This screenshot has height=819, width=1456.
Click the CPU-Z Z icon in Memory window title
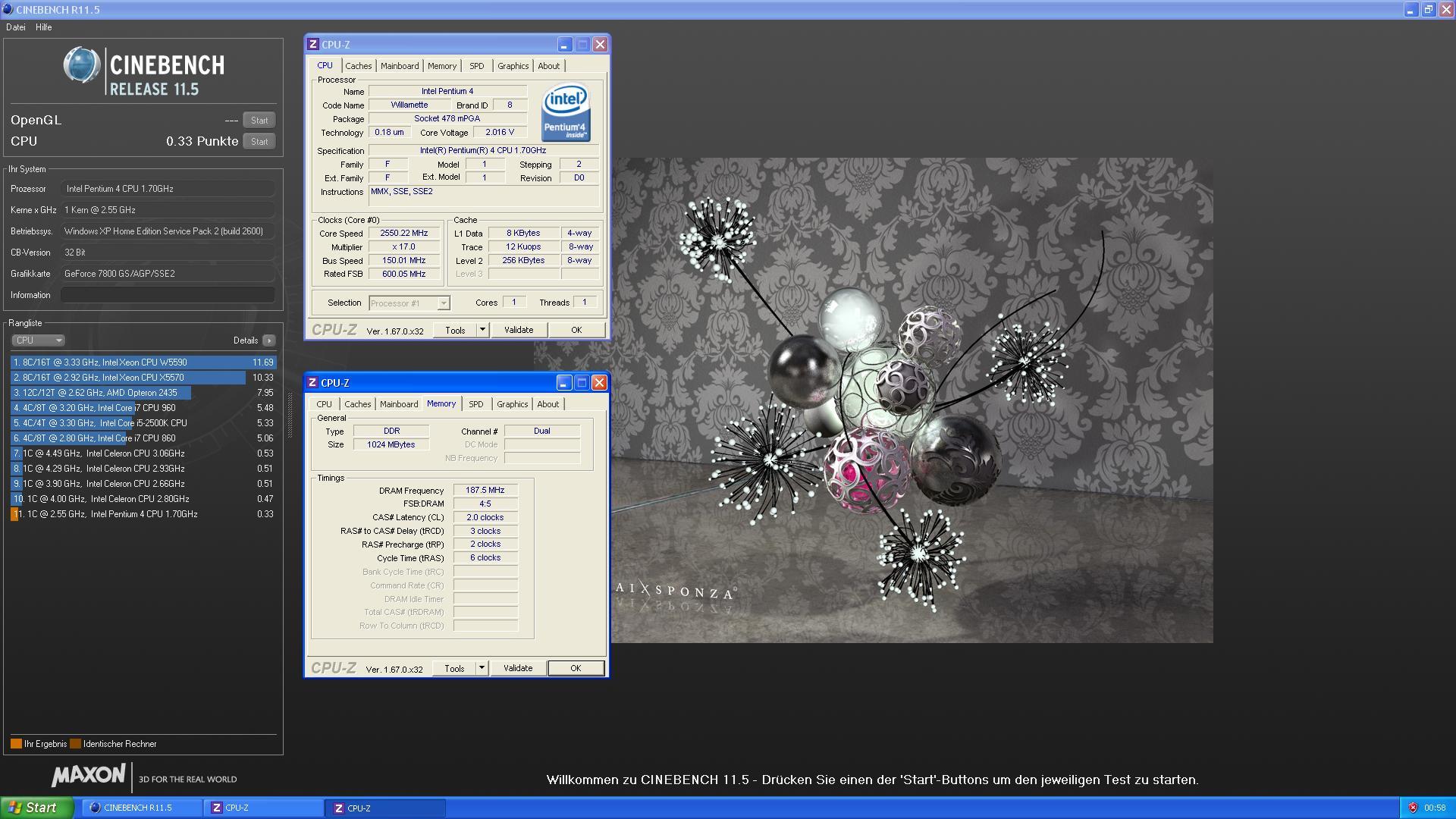point(312,383)
